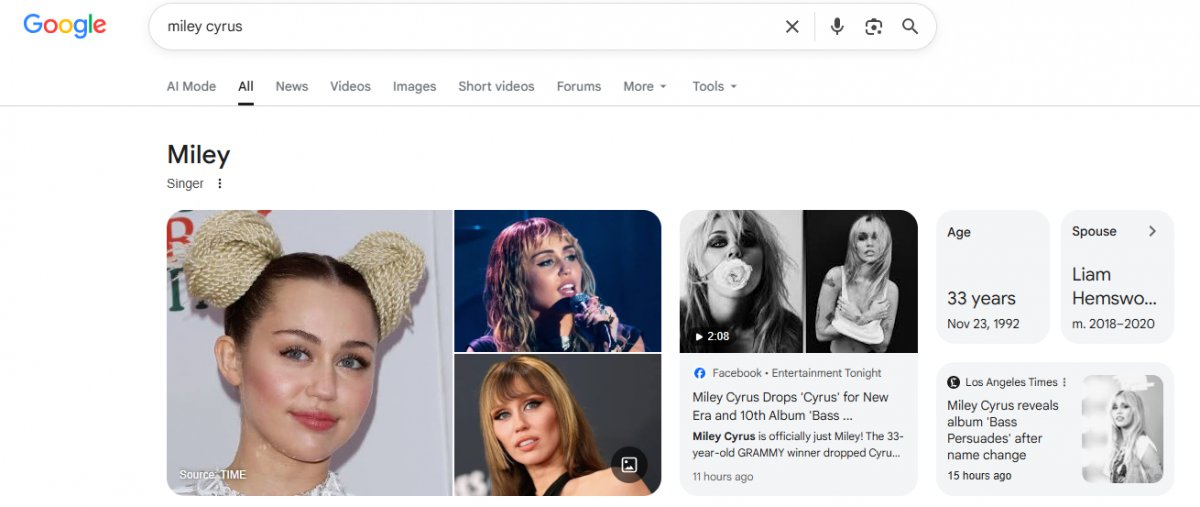The image size is (1200, 507).
Task: Switch to AI Mode tab
Action: 191,86
